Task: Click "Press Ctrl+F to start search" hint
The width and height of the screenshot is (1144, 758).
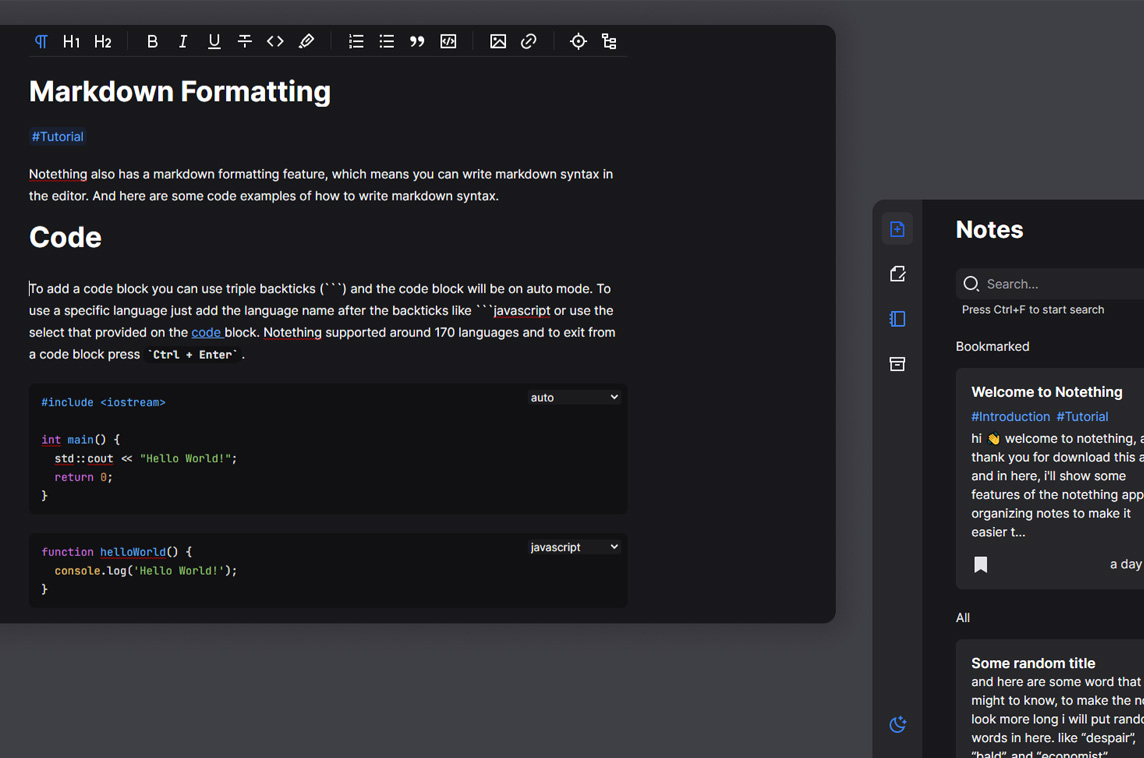Action: click(1032, 310)
